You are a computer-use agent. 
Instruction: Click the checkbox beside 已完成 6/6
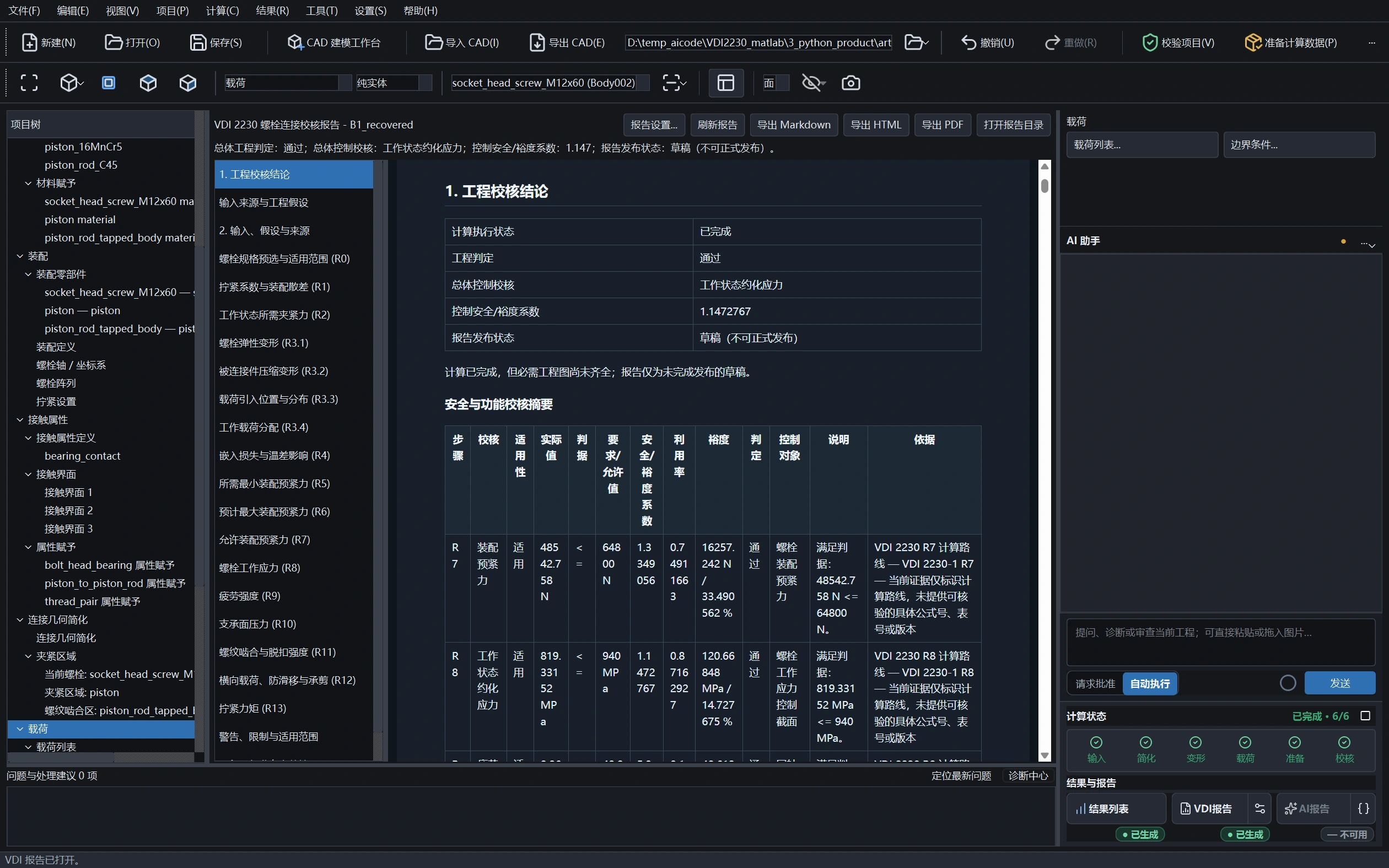pyautogui.click(x=1365, y=716)
